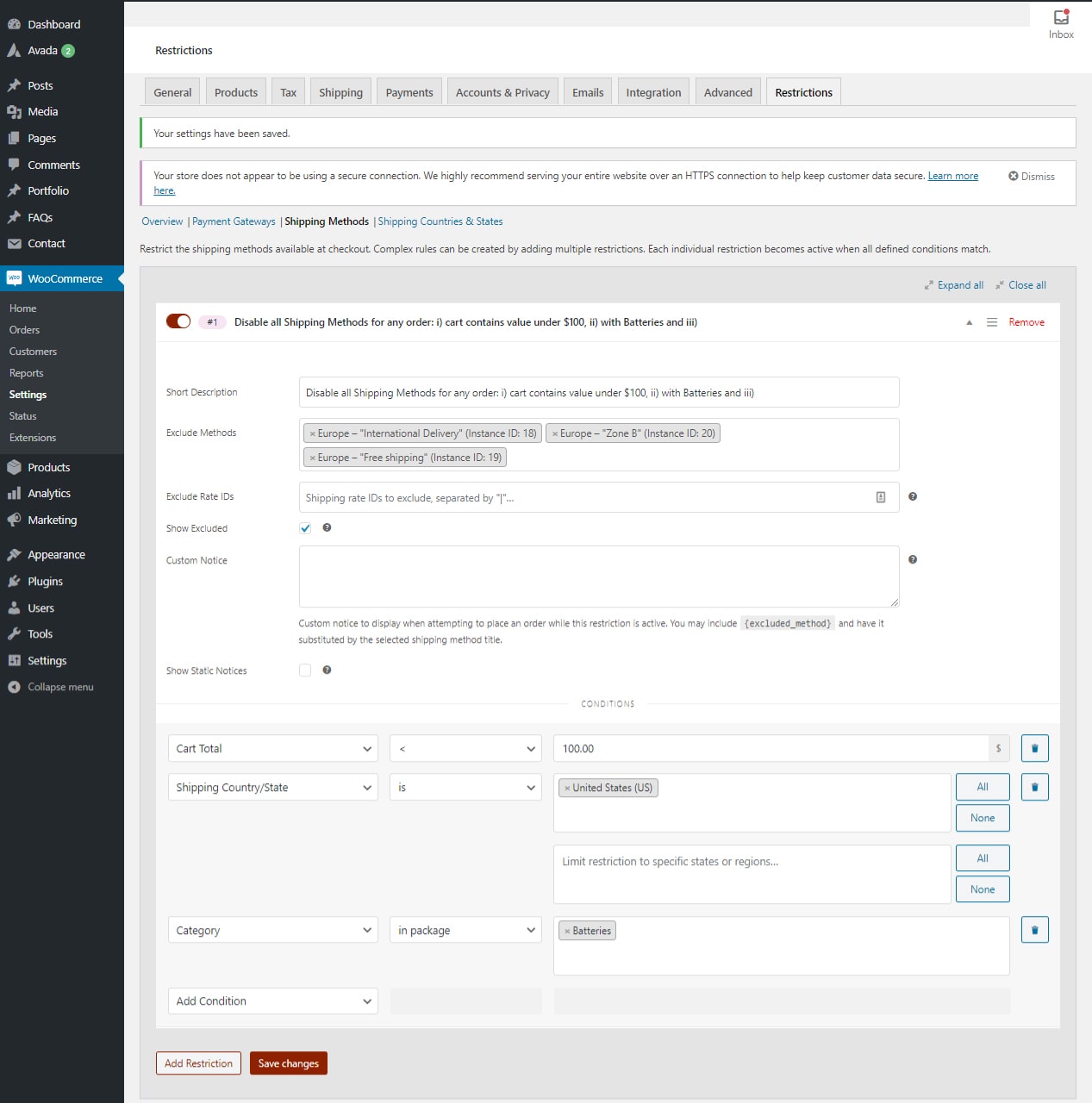Delete the Cart Total condition with trash icon

pos(1034,748)
